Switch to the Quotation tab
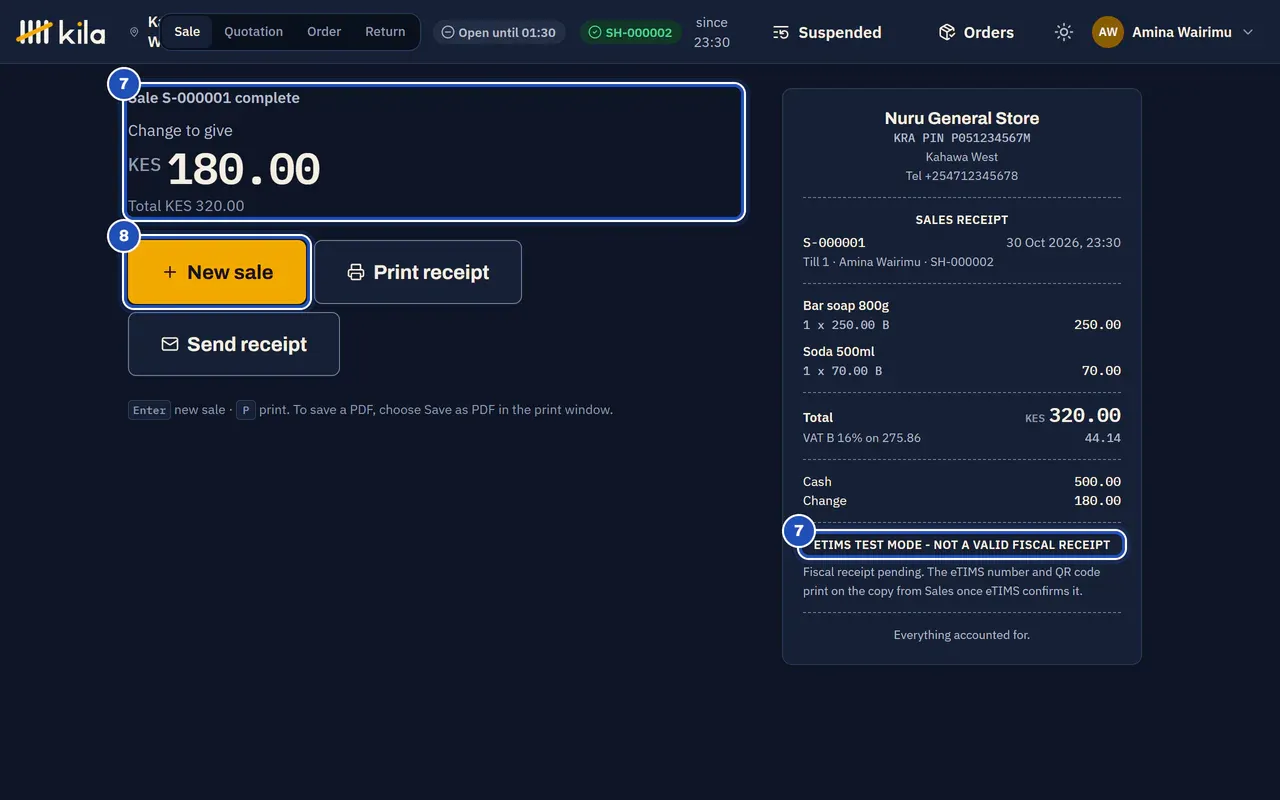 [x=253, y=32]
